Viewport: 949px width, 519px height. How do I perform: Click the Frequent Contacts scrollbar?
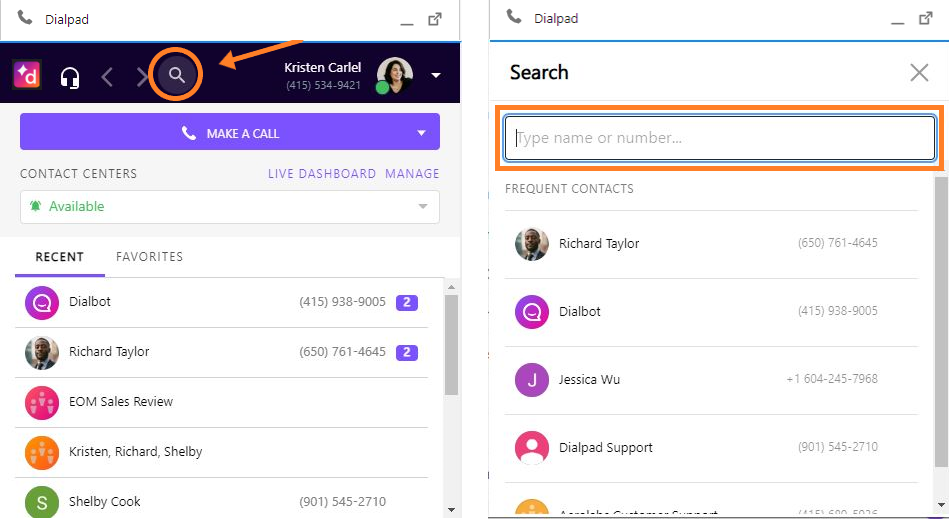pyautogui.click(x=941, y=322)
